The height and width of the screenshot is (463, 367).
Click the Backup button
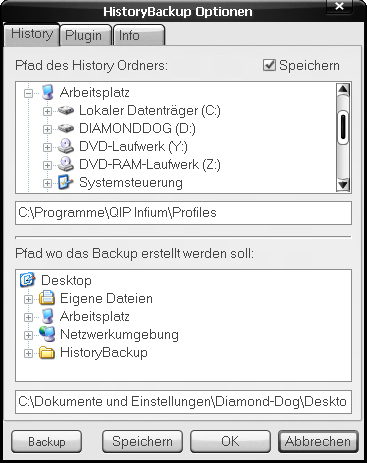click(47, 442)
